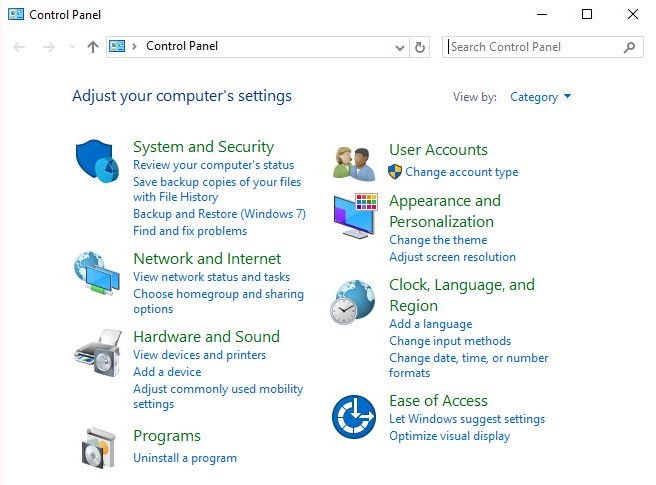Screen dimensions: 656x485
Task: Expand the breadcrumb chevron before Control Panel
Action: tap(134, 46)
